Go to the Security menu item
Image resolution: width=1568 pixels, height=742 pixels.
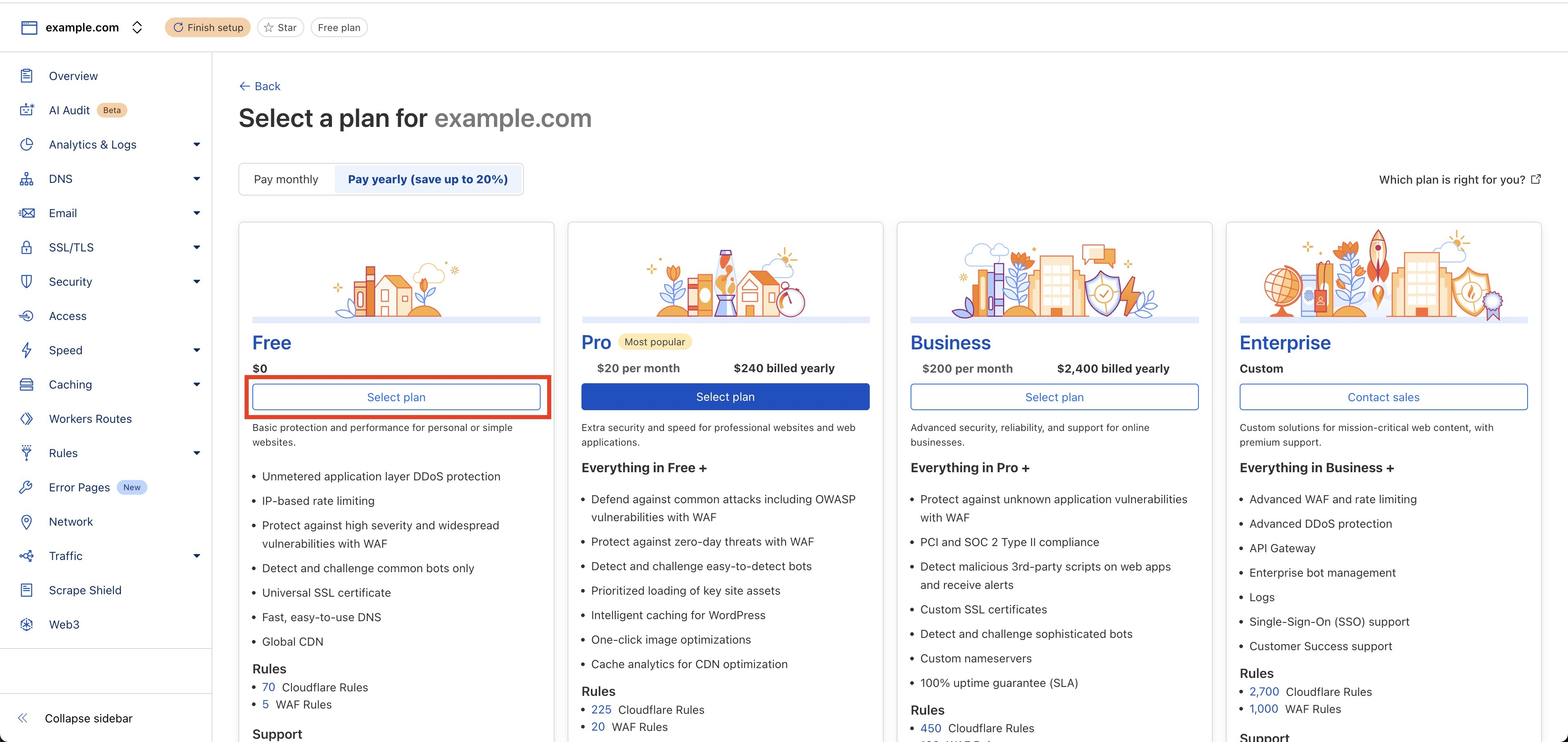71,282
